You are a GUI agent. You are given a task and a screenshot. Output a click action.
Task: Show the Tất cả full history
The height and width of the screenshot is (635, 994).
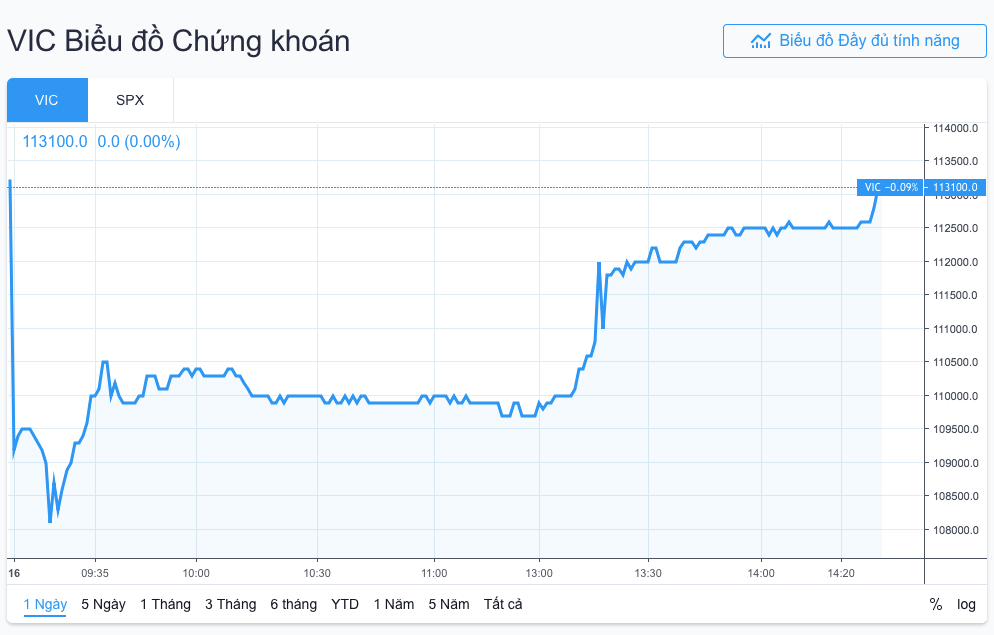coord(503,604)
